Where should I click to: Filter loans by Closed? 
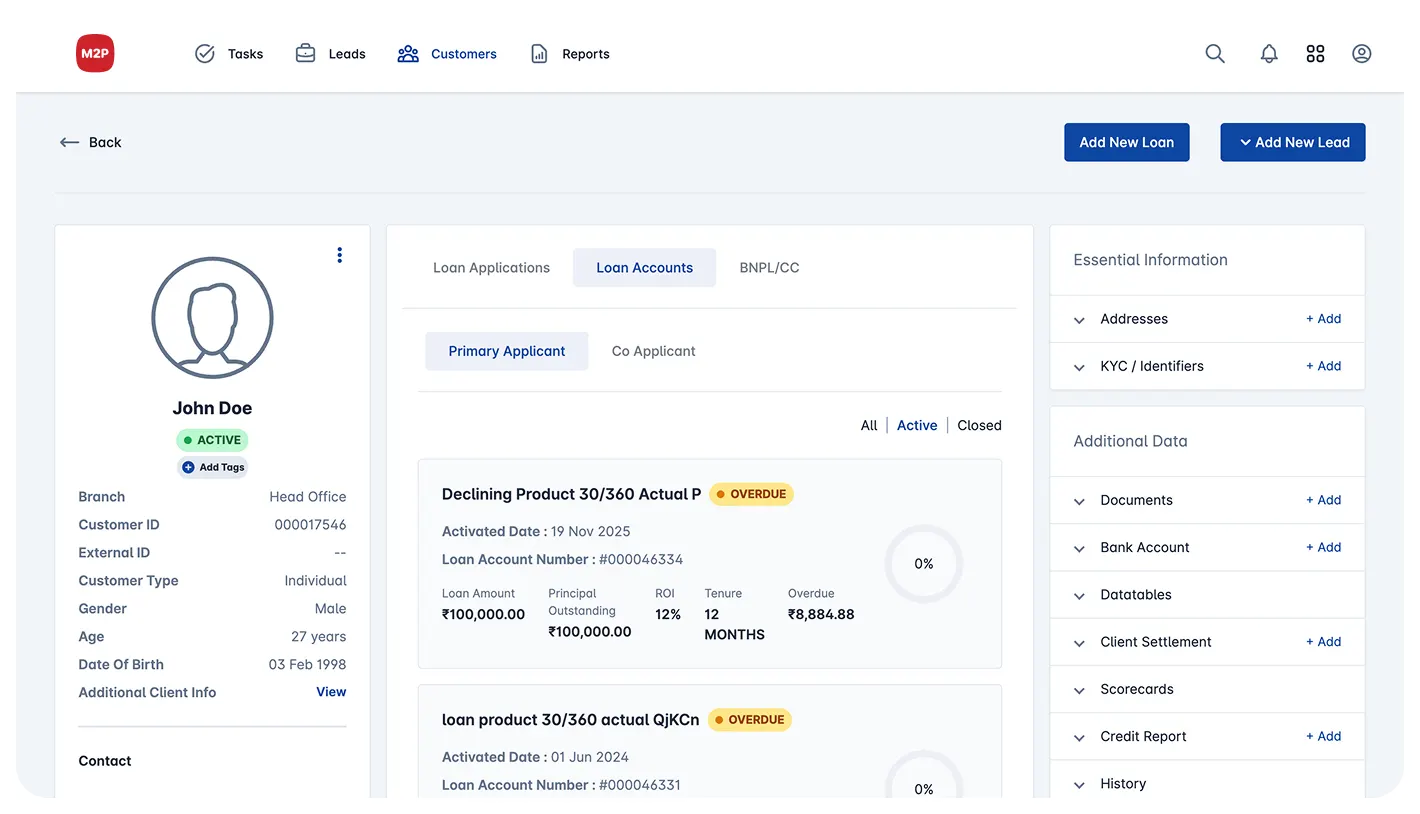point(979,425)
